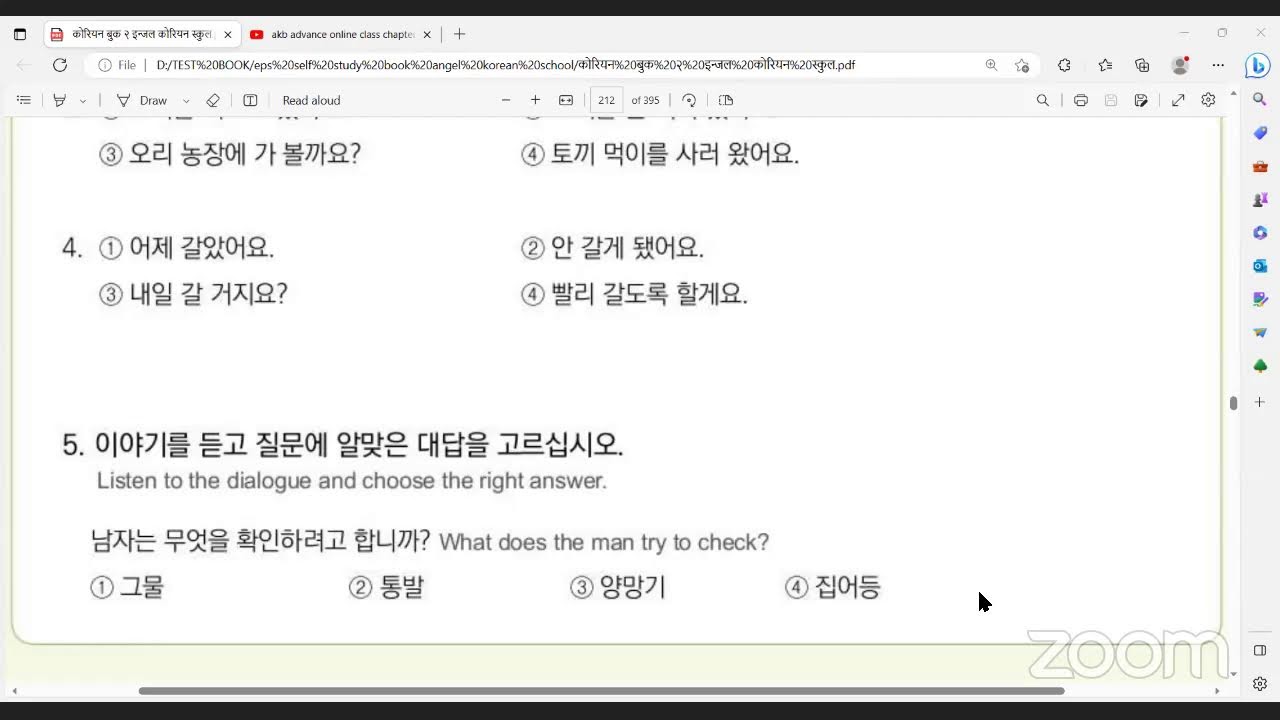Zoom out with minus button
The width and height of the screenshot is (1280, 720).
(506, 100)
